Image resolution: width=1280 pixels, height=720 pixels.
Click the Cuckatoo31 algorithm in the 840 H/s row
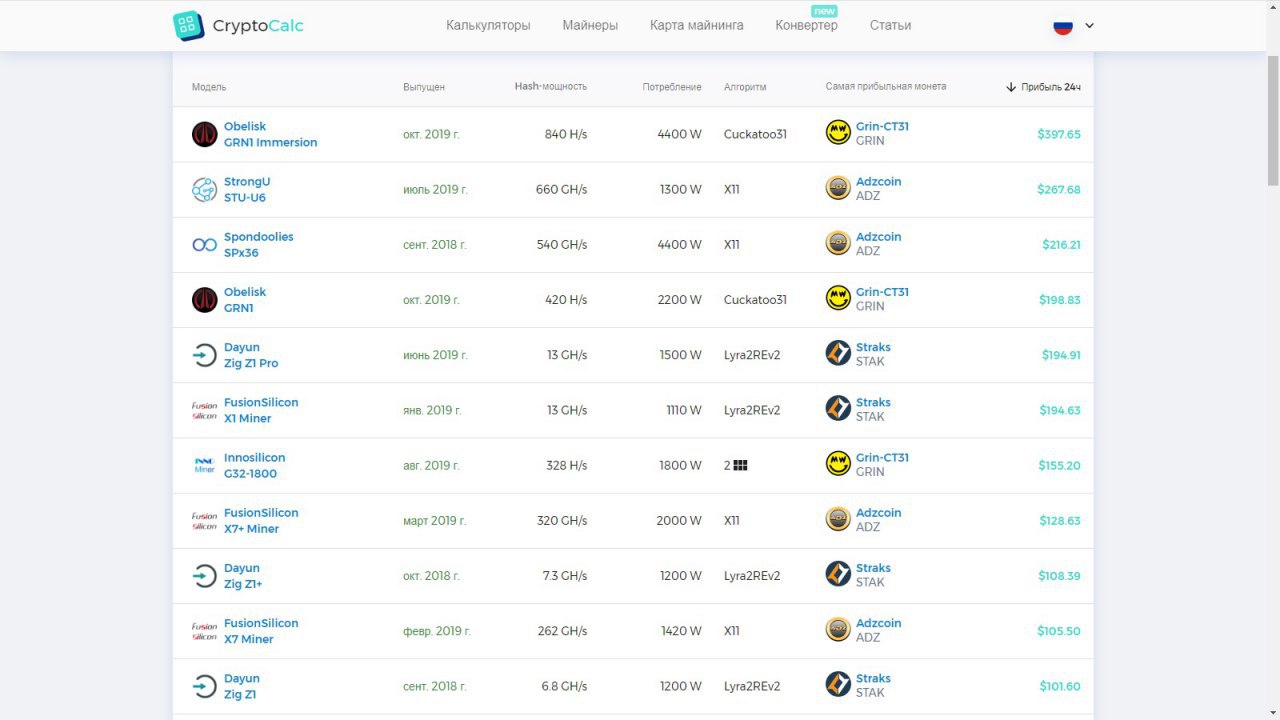(x=755, y=134)
